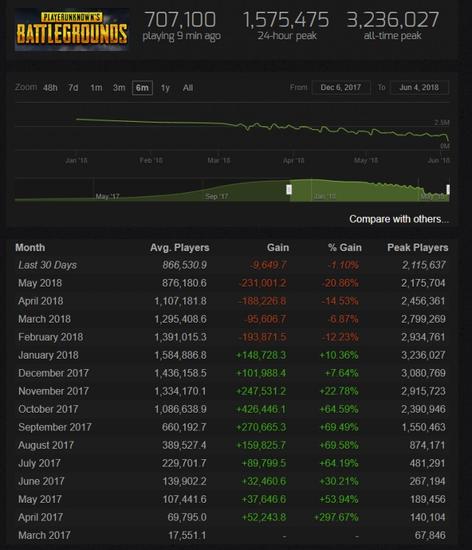This screenshot has width=472, height=550.
Task: Select the 1y zoom range
Action: (x=165, y=88)
